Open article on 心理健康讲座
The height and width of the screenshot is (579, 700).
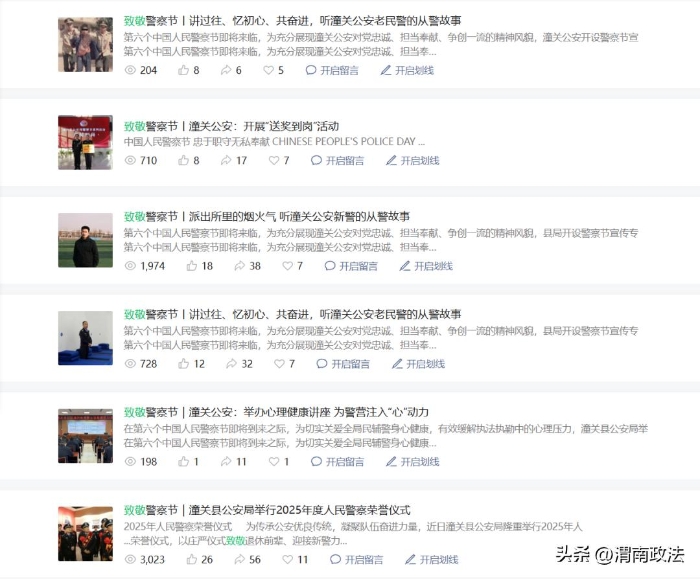point(276,412)
